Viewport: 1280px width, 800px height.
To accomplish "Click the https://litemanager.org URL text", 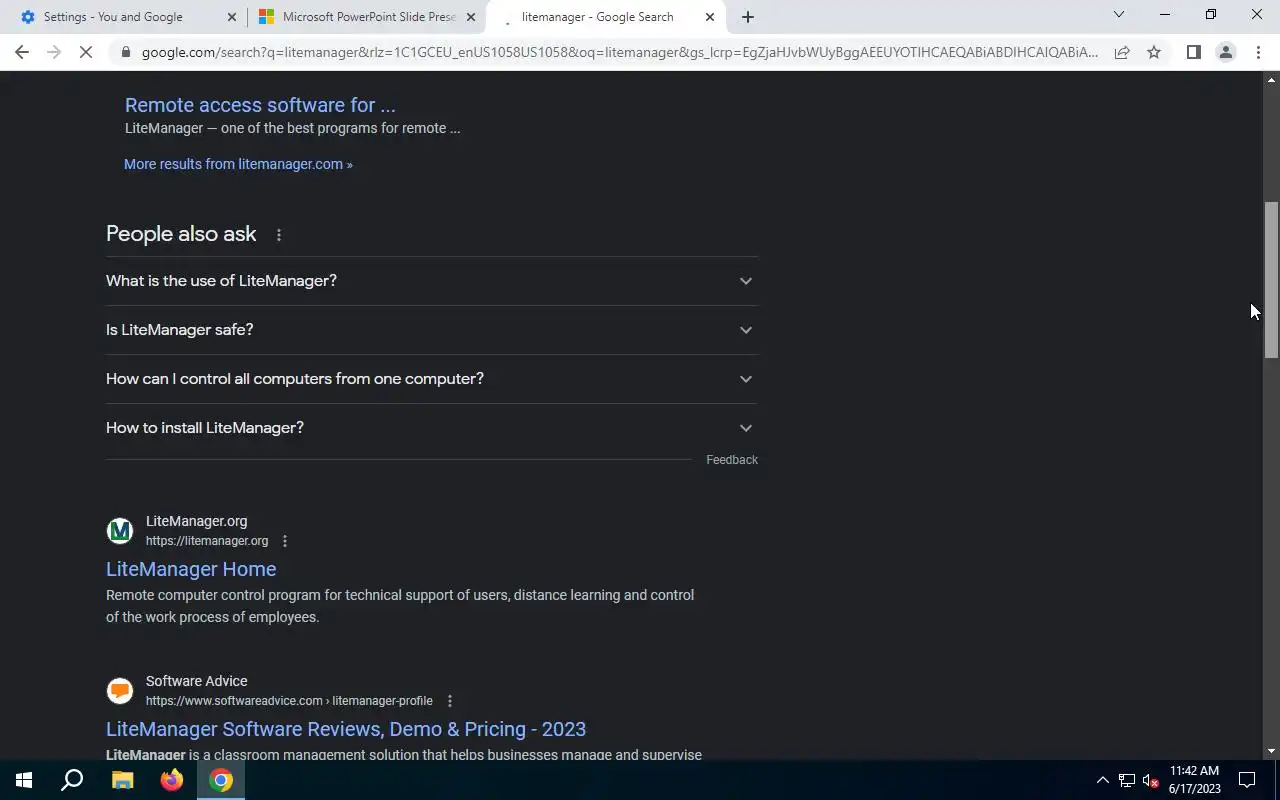I will 207,541.
